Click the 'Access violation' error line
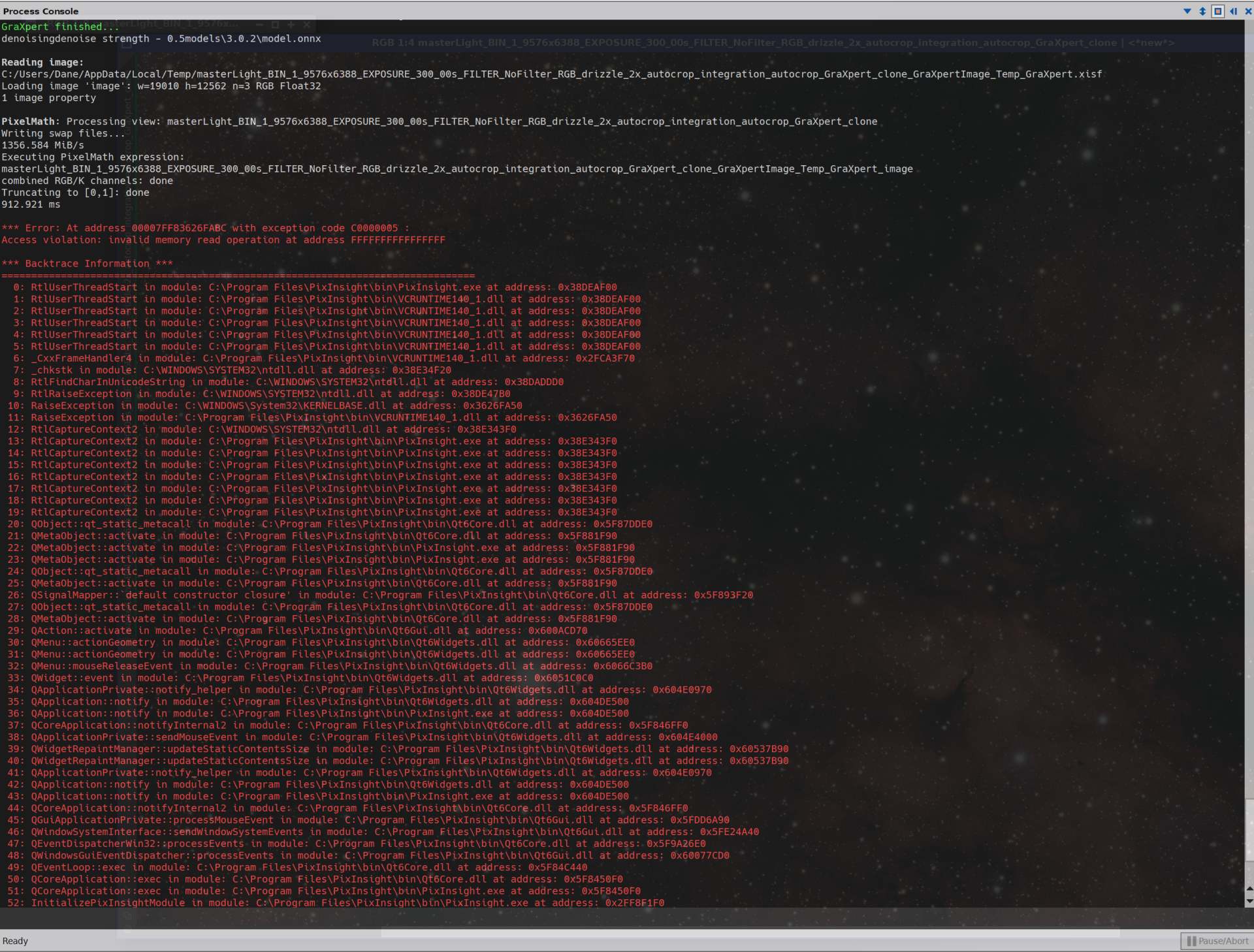 pyautogui.click(x=223, y=240)
